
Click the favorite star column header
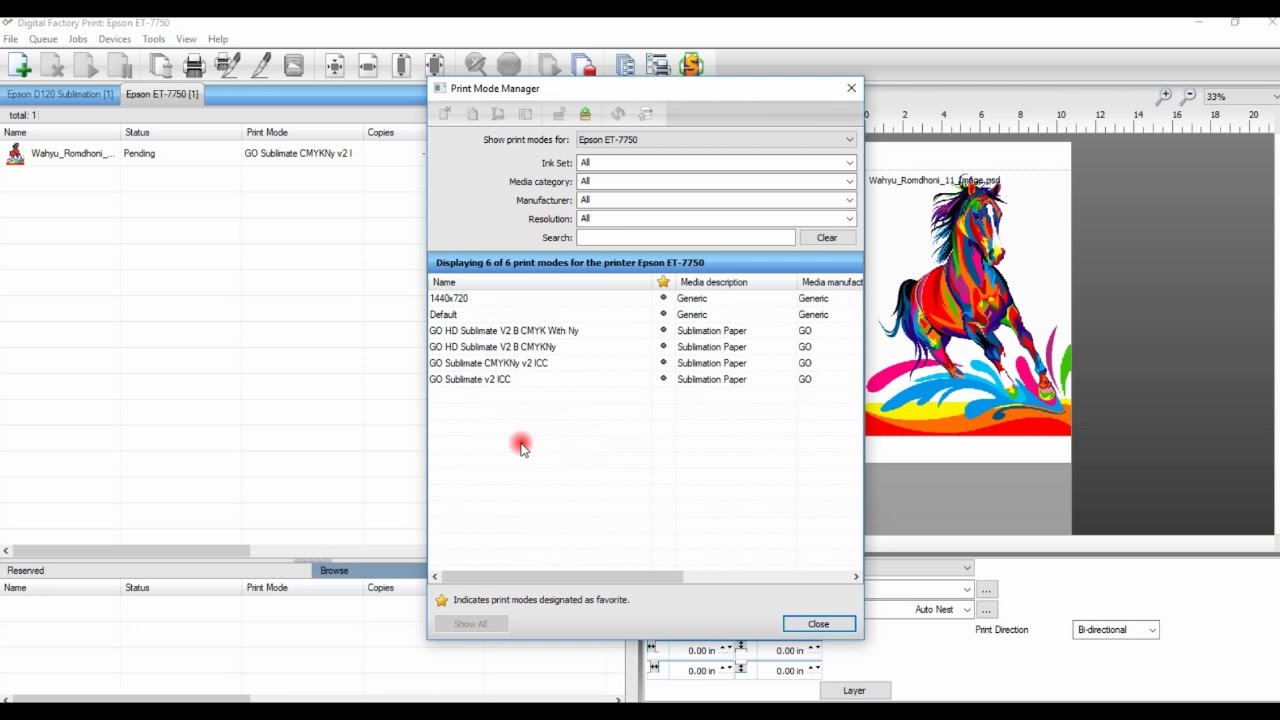coord(663,282)
